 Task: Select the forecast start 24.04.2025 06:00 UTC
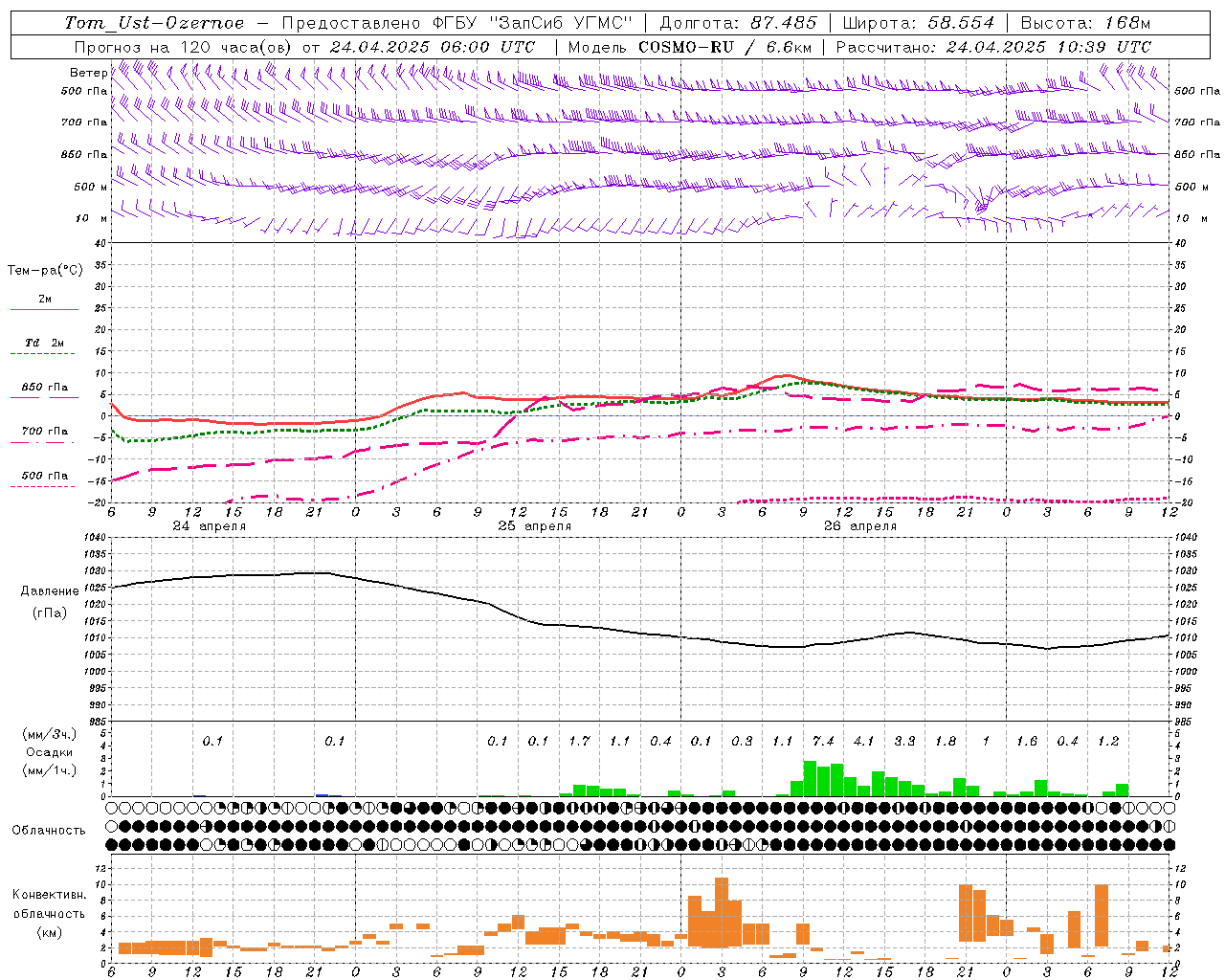point(433,47)
